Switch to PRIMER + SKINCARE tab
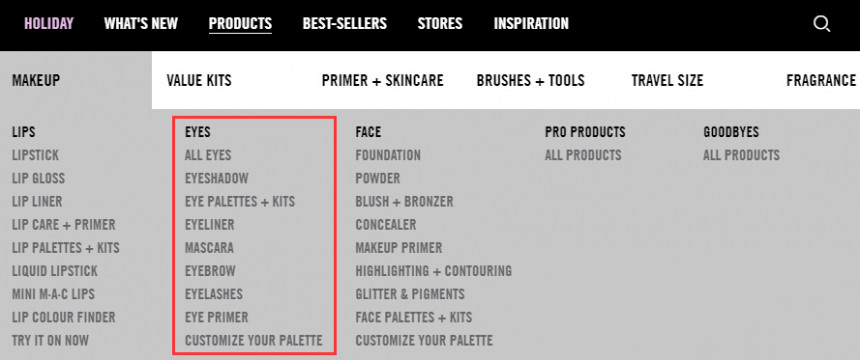Image resolution: width=860 pixels, height=360 pixels. click(x=382, y=81)
